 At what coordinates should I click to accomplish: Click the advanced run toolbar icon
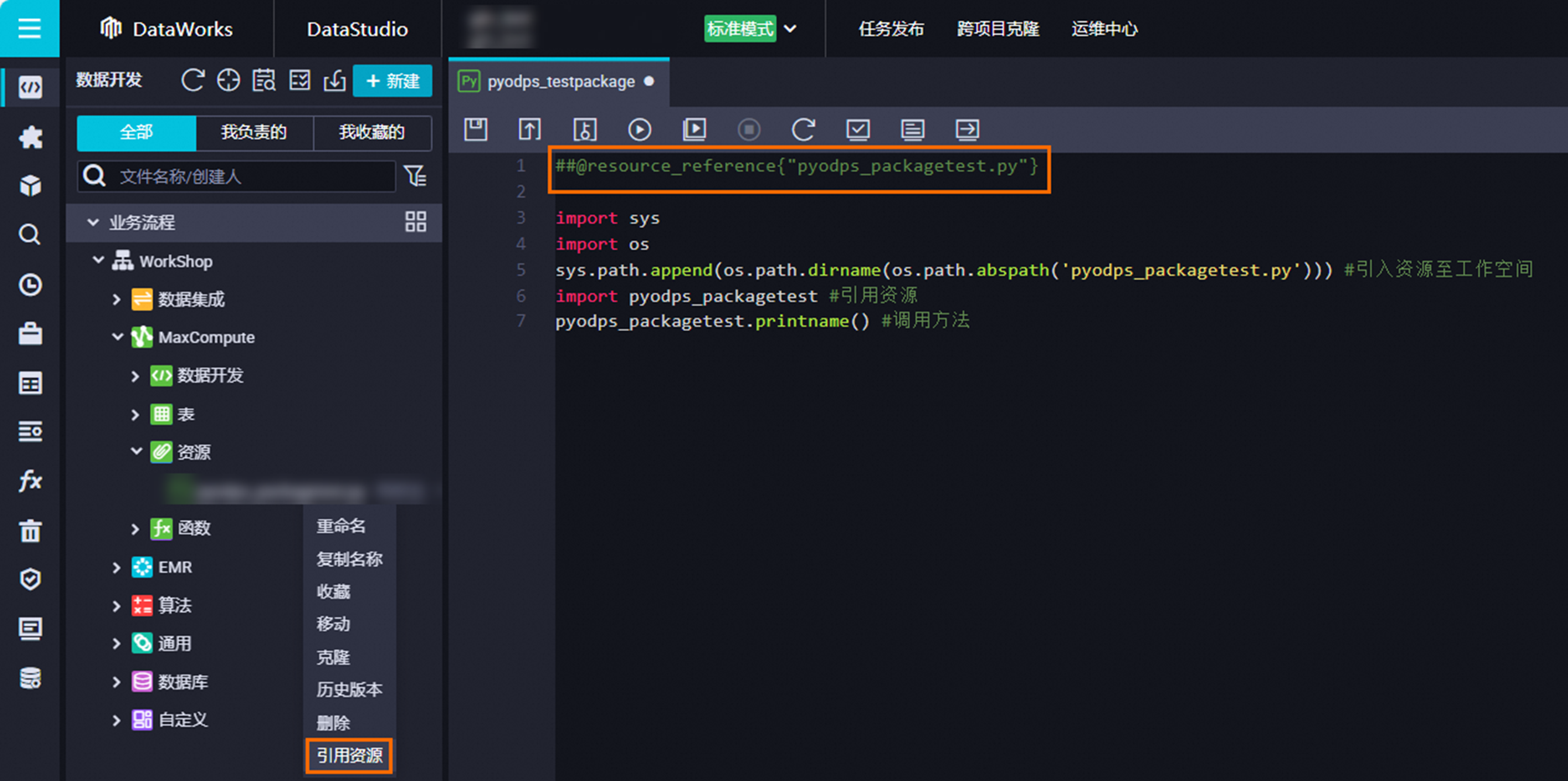(694, 130)
